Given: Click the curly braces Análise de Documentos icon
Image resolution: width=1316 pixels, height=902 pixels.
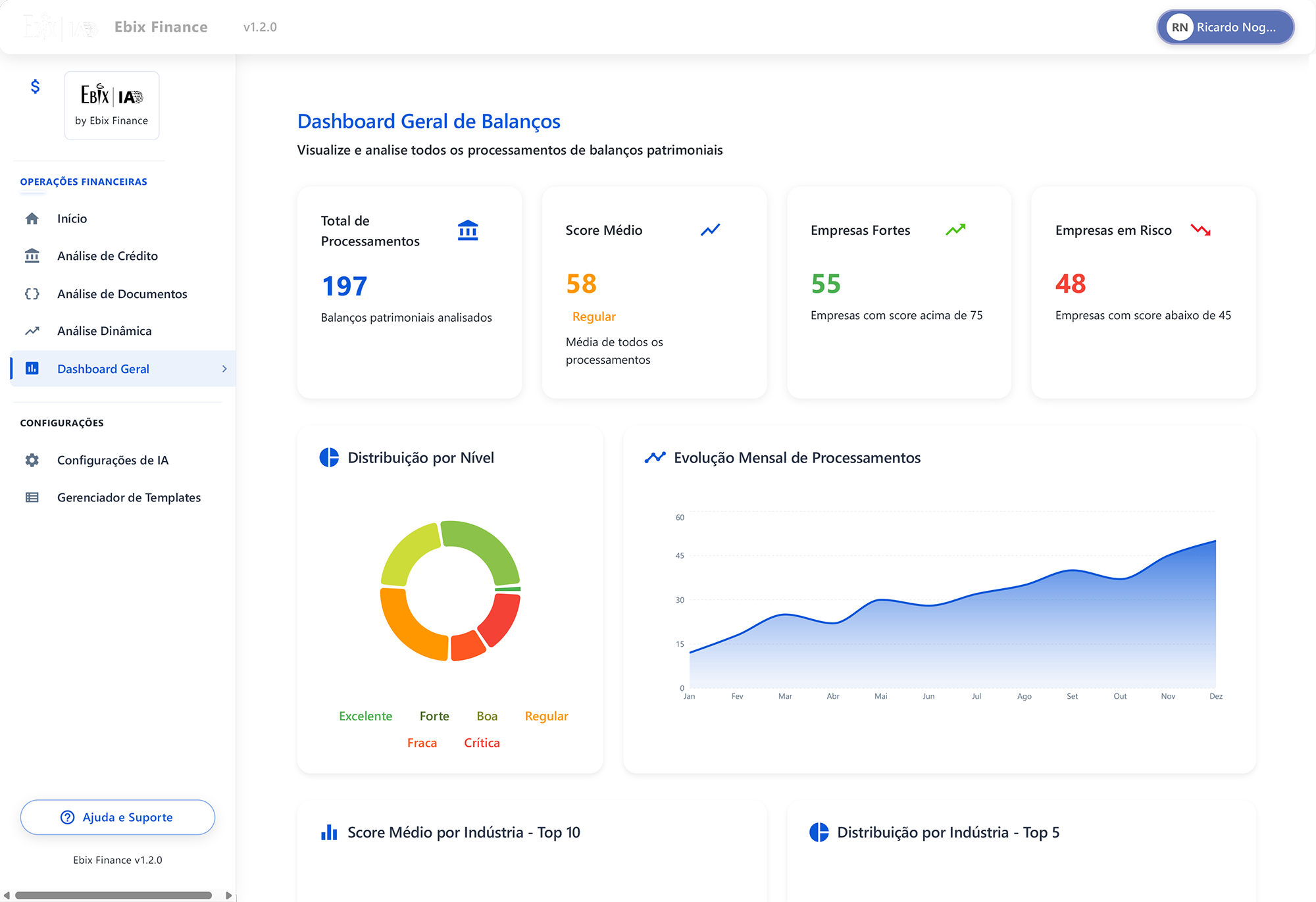Looking at the screenshot, I should (x=32, y=294).
